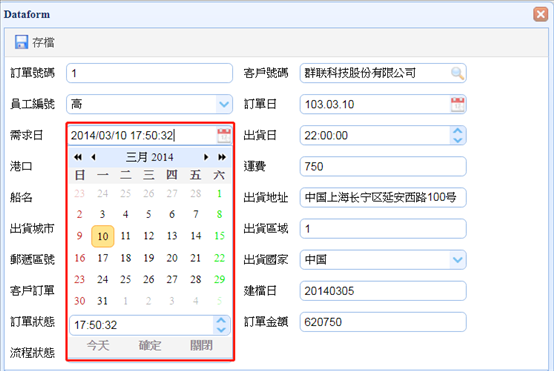
Task: Choose March 31 on the calendar
Action: [102, 301]
